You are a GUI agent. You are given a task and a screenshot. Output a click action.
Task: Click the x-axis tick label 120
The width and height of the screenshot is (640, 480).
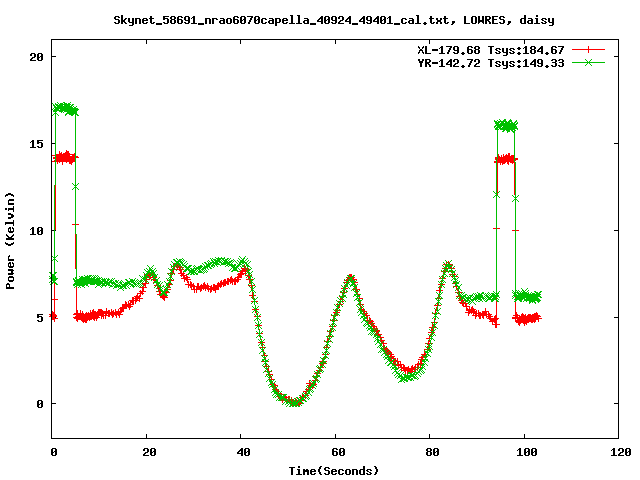[x=621, y=452]
